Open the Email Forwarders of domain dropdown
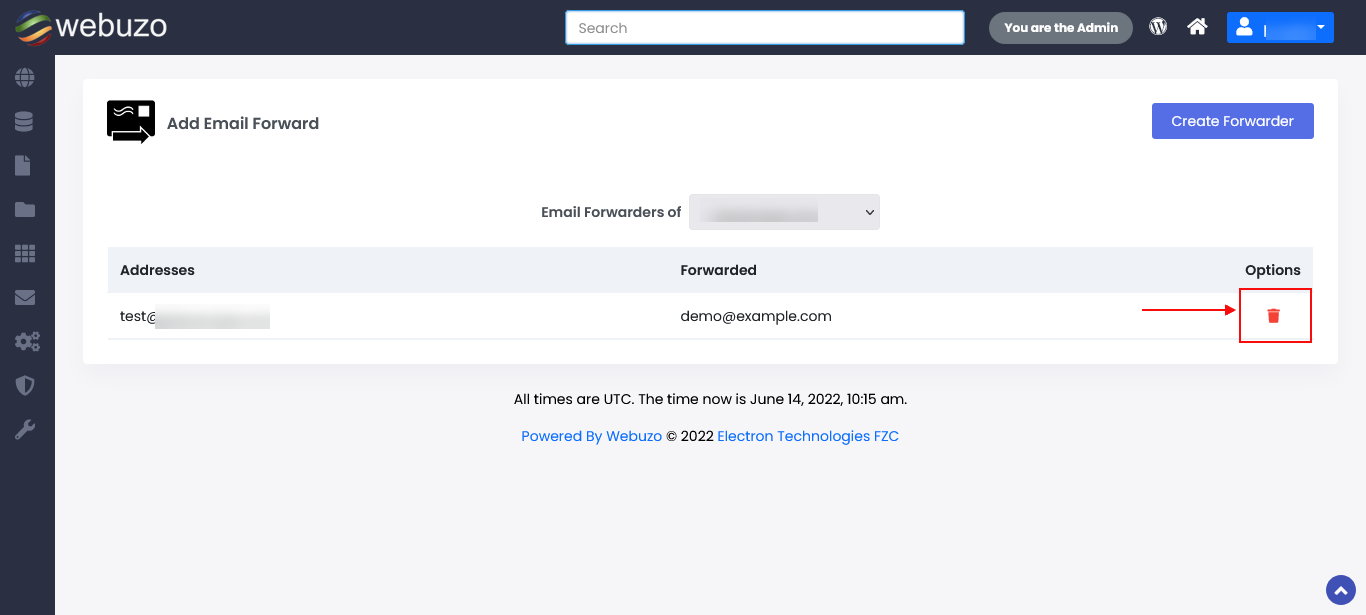Screen dimensions: 1366x615 tap(784, 212)
